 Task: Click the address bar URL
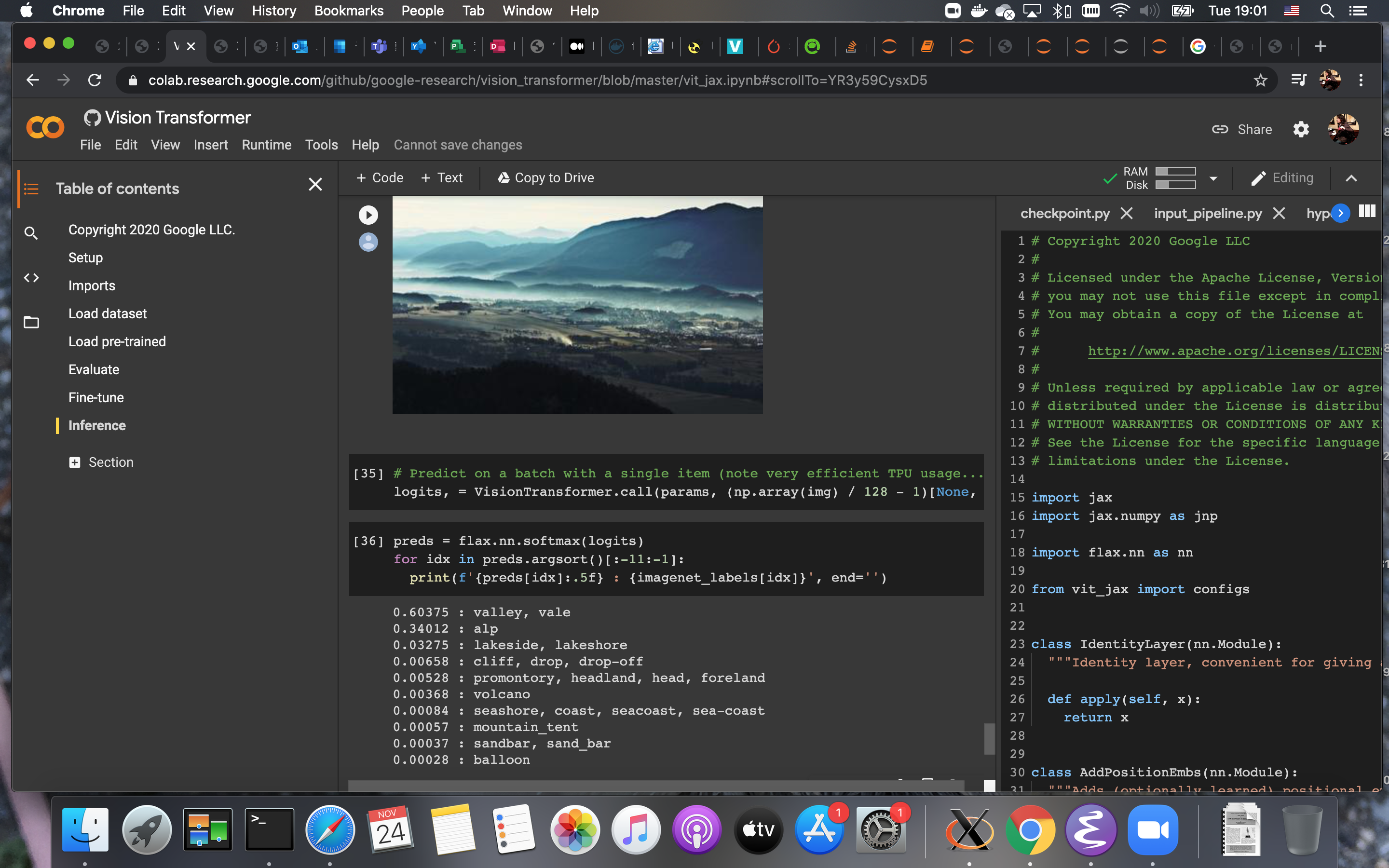tap(537, 81)
